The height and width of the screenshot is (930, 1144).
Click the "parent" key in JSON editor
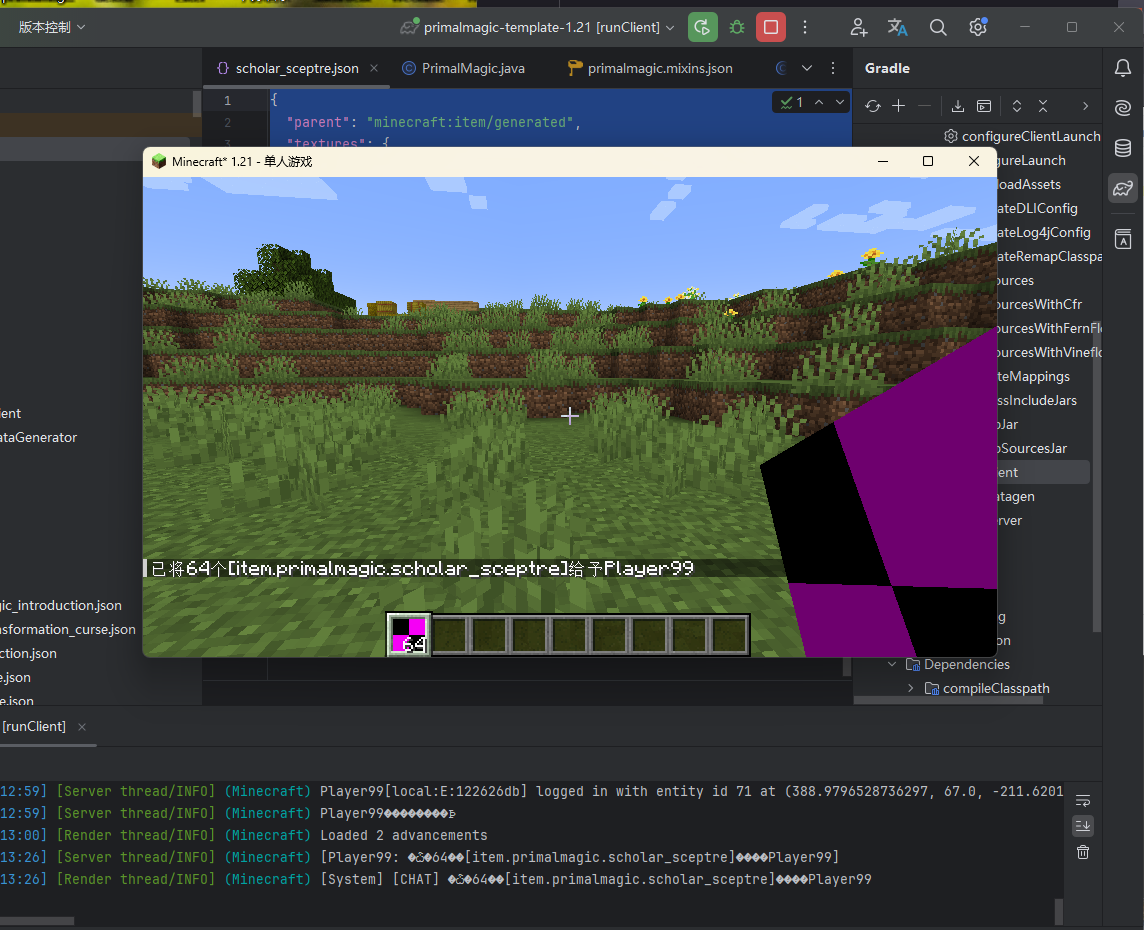(318, 123)
